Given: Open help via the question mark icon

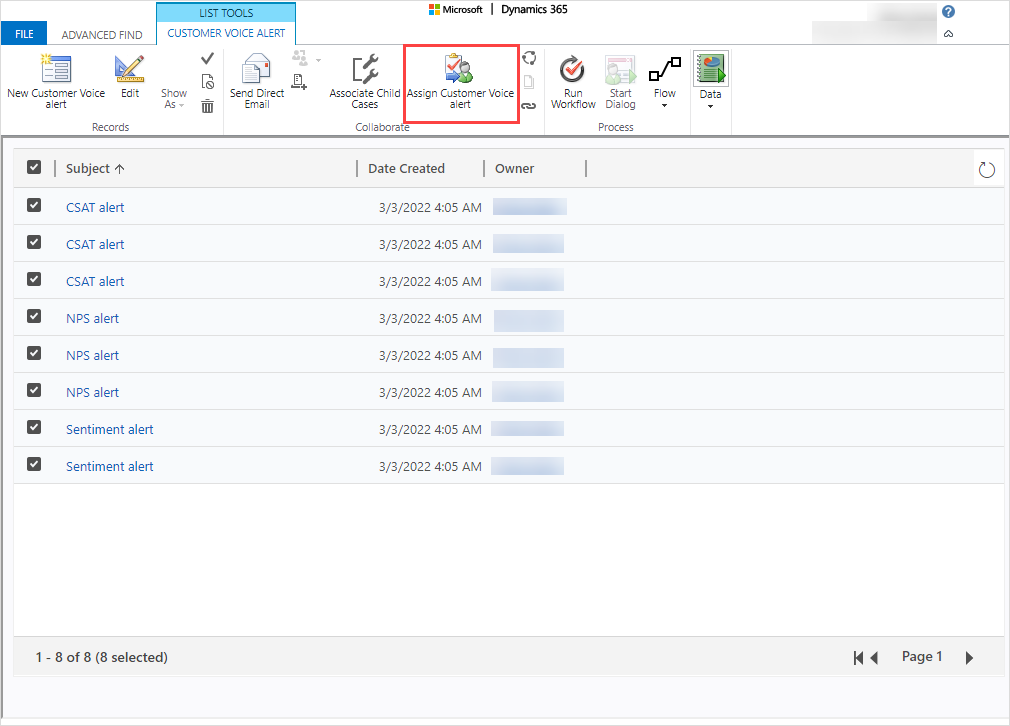Looking at the screenshot, I should pyautogui.click(x=948, y=12).
